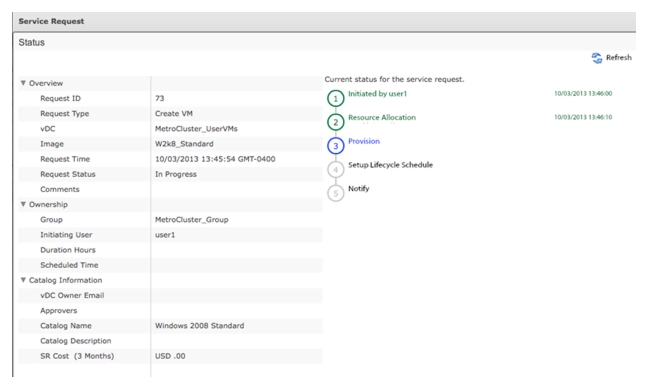Click the Refresh icon
Viewport: 649px width, 390px height.
(596, 58)
